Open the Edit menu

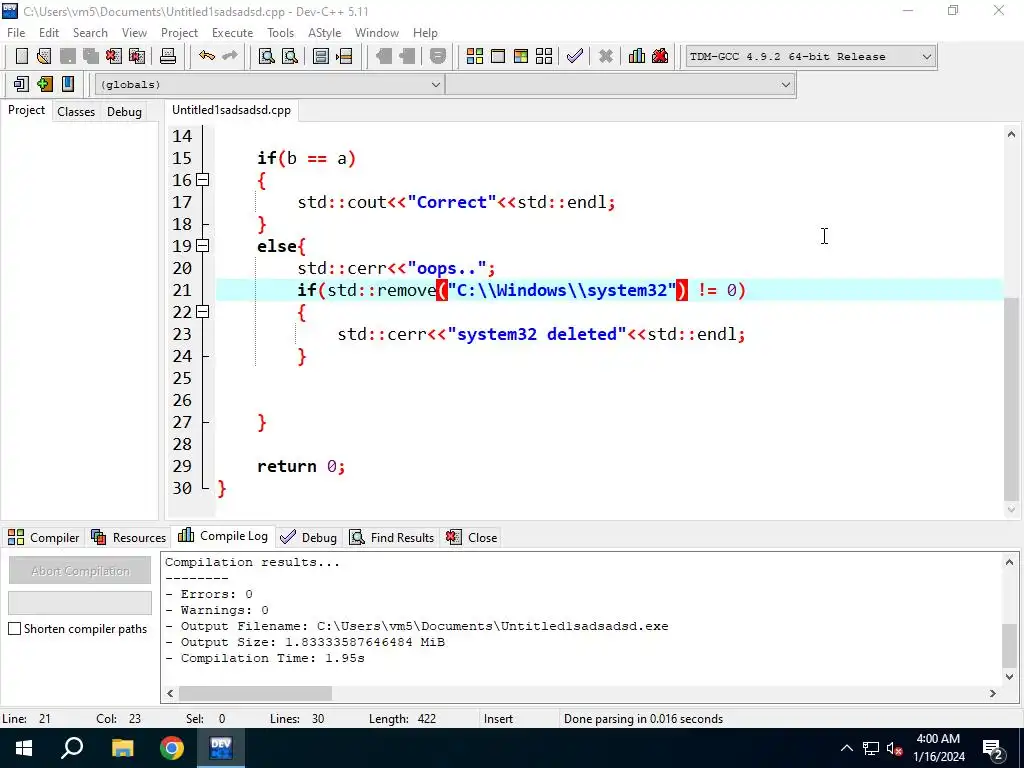click(x=49, y=33)
